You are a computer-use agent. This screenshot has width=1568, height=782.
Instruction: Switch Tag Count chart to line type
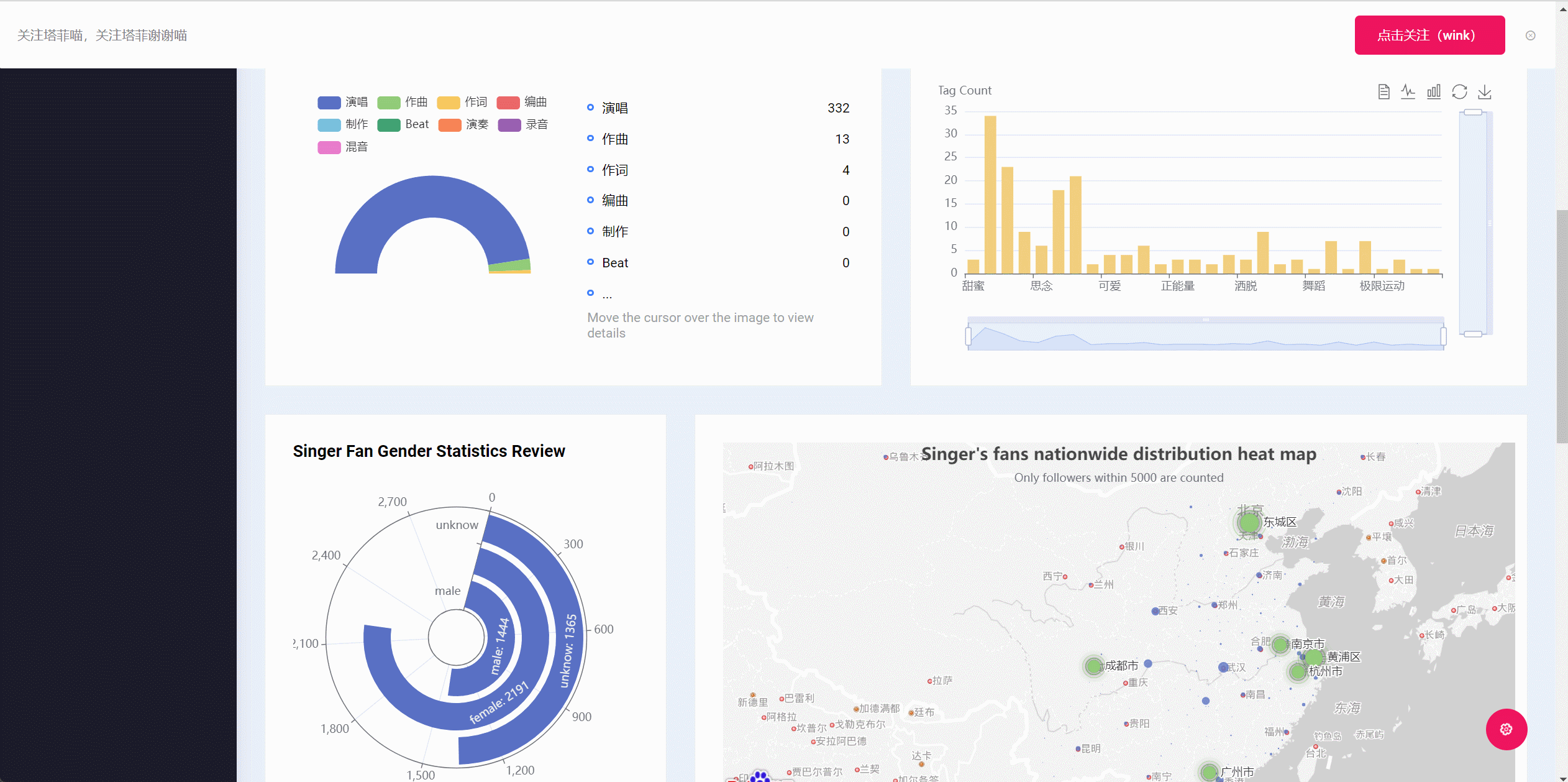pos(1408,92)
